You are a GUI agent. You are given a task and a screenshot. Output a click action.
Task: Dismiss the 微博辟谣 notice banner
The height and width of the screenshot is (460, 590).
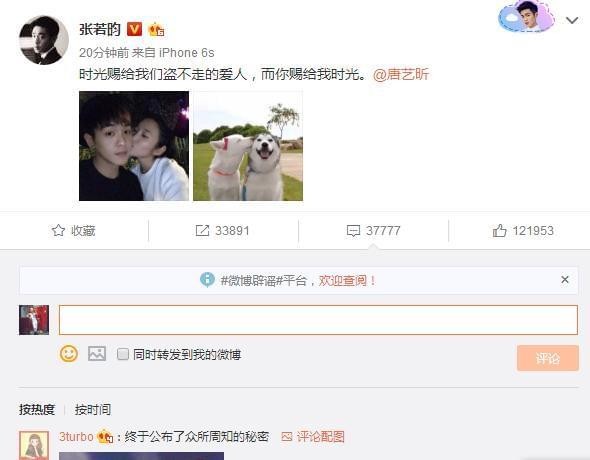564,279
